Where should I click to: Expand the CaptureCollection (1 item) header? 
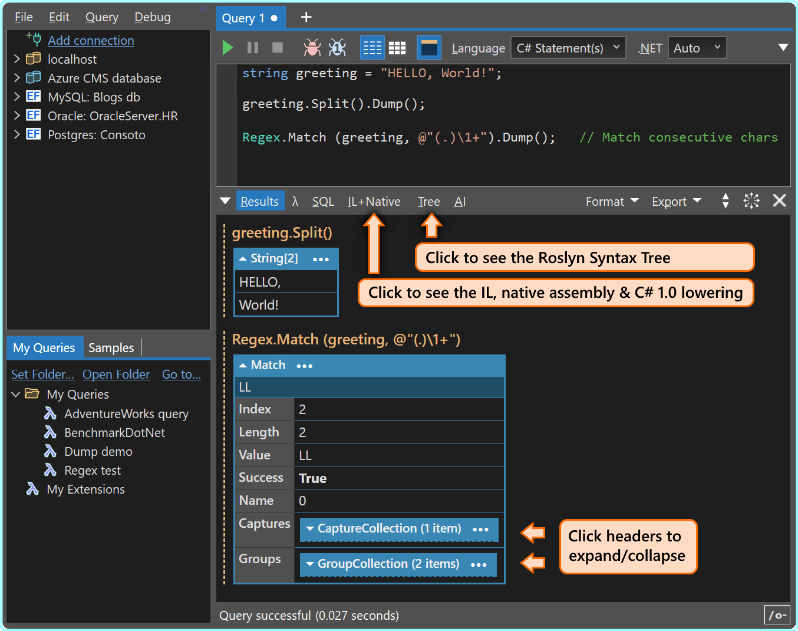click(387, 529)
